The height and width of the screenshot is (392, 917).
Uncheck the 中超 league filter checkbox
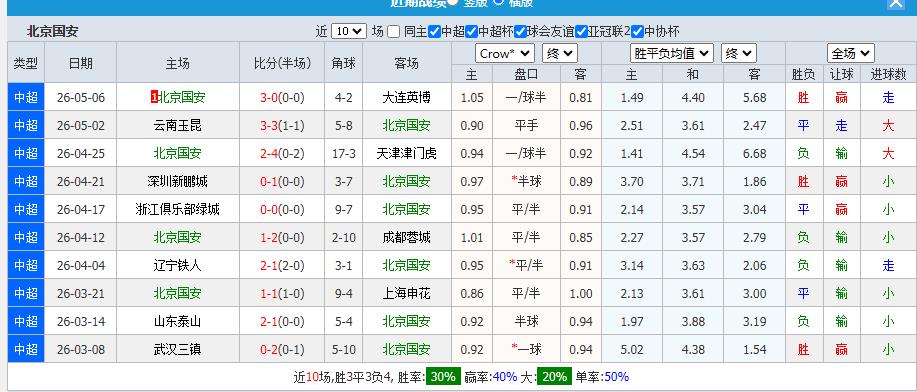tap(434, 32)
